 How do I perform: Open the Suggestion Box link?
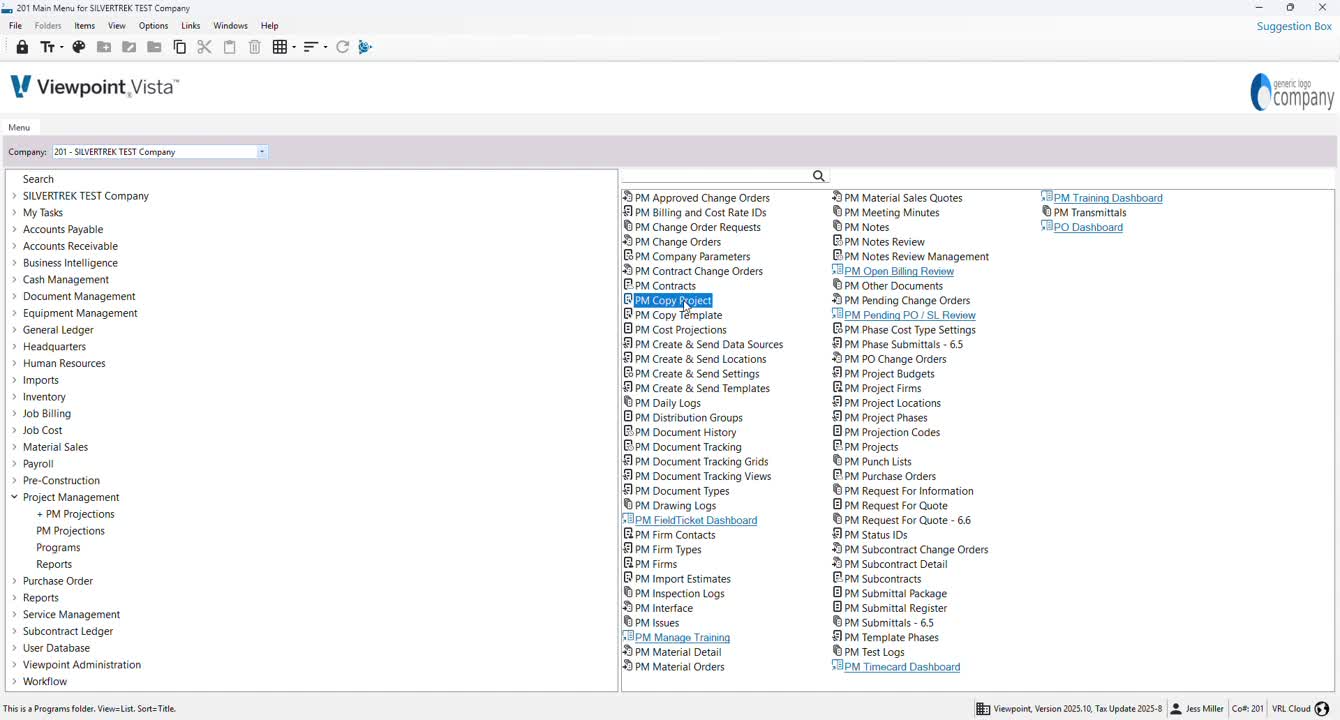(1294, 26)
